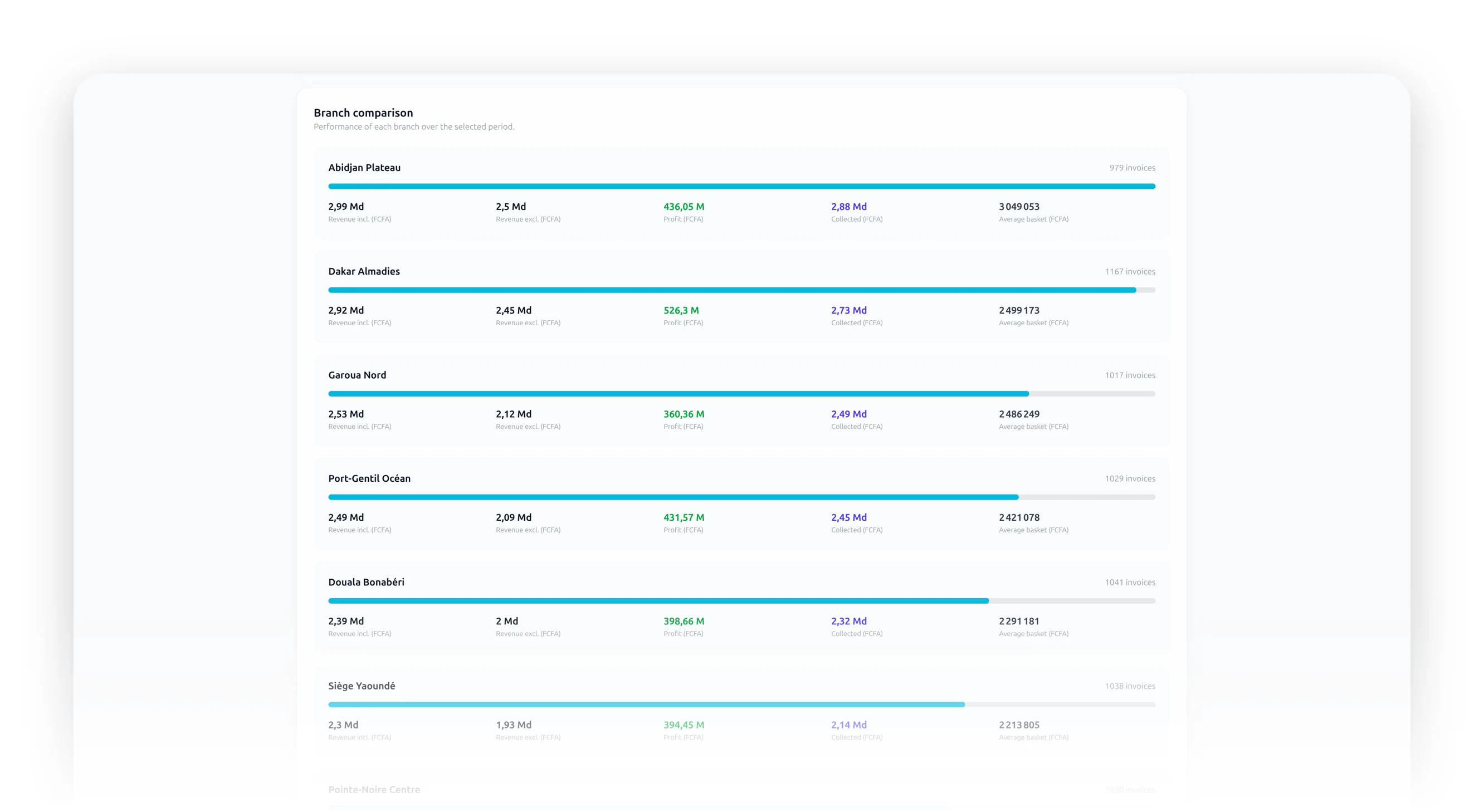Click Abidjan Plateau revenue 2,99 Md
This screenshot has width=1484, height=812.
[345, 207]
